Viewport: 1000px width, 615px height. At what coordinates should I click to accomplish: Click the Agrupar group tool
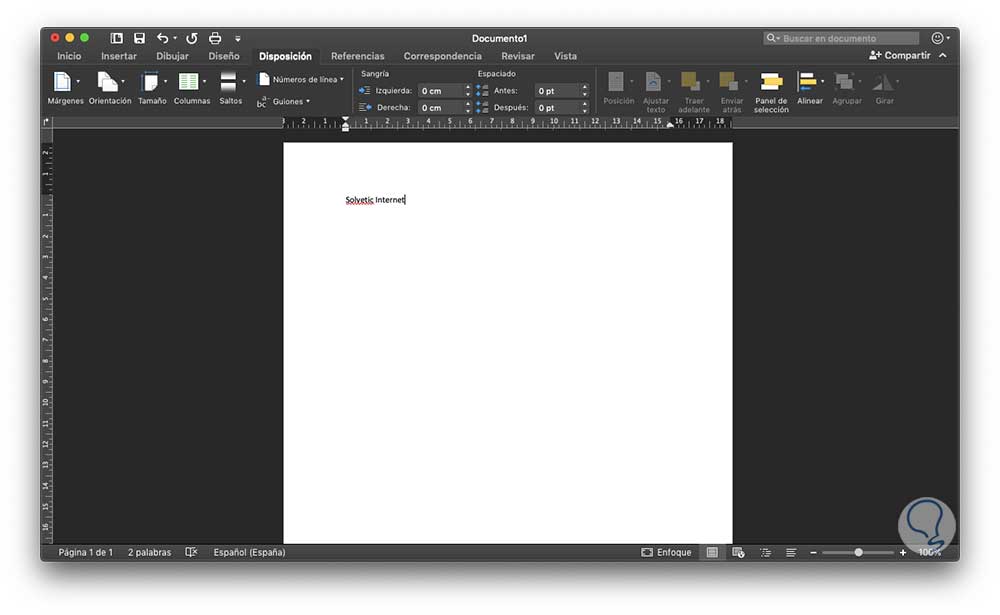tap(847, 88)
